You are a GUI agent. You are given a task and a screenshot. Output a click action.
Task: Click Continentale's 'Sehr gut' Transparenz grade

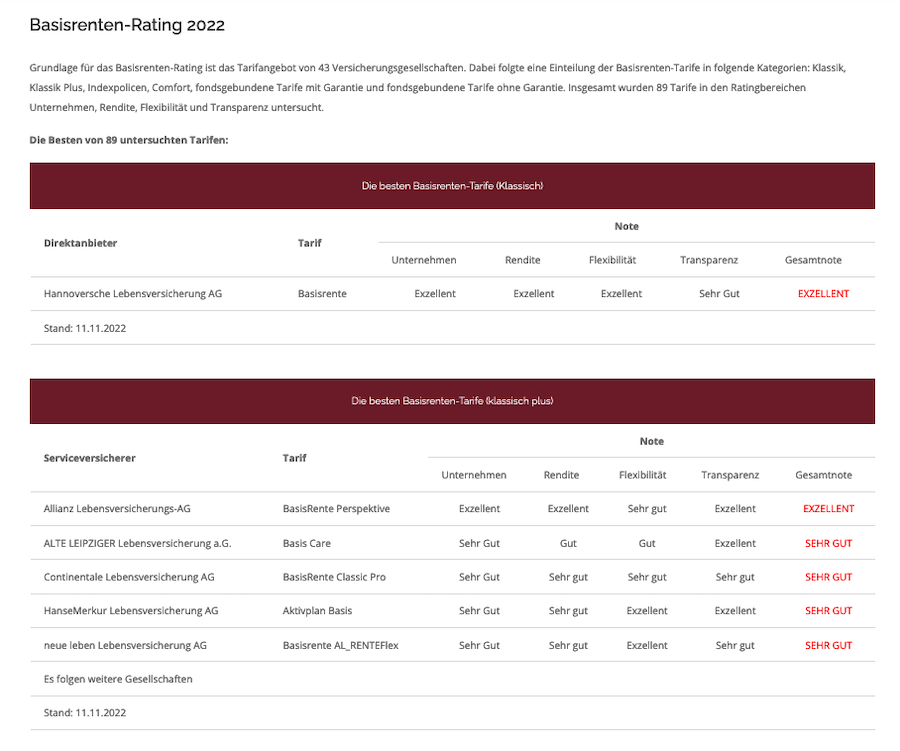click(735, 577)
